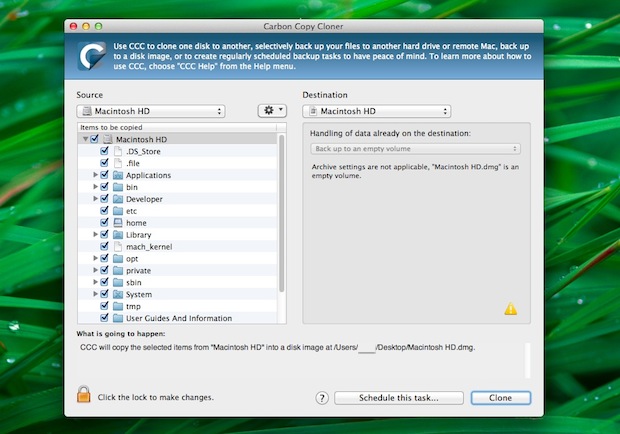
Task: Toggle the opt folder checkbox
Action: tap(104, 258)
